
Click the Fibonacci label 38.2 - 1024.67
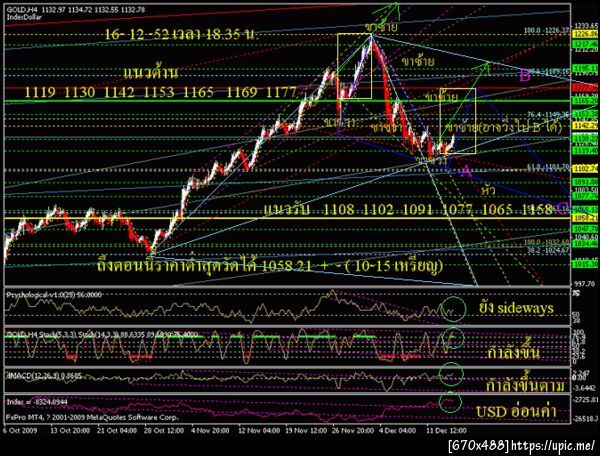548,250
